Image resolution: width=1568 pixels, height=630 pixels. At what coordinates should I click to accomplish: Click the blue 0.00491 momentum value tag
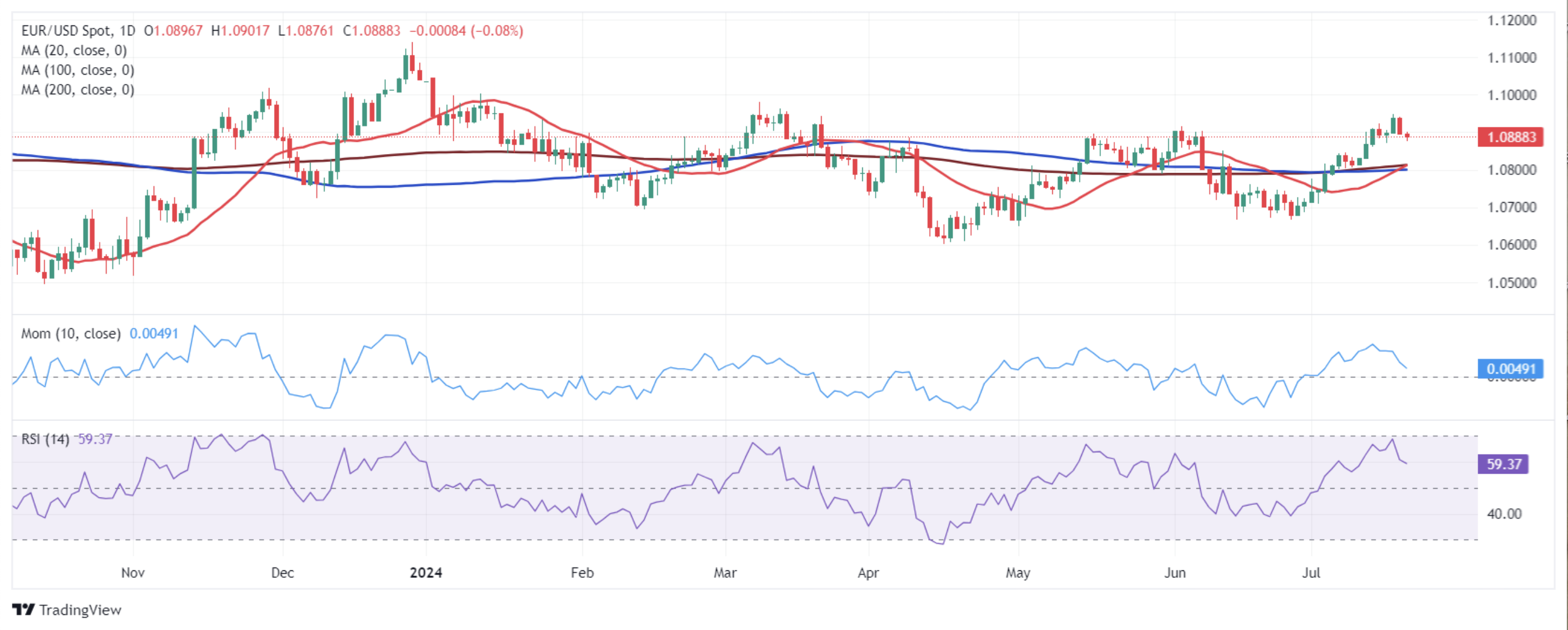pos(1511,368)
